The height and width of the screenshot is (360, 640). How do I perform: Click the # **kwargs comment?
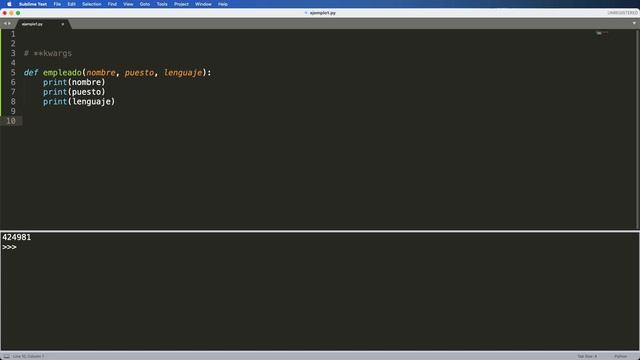48,53
